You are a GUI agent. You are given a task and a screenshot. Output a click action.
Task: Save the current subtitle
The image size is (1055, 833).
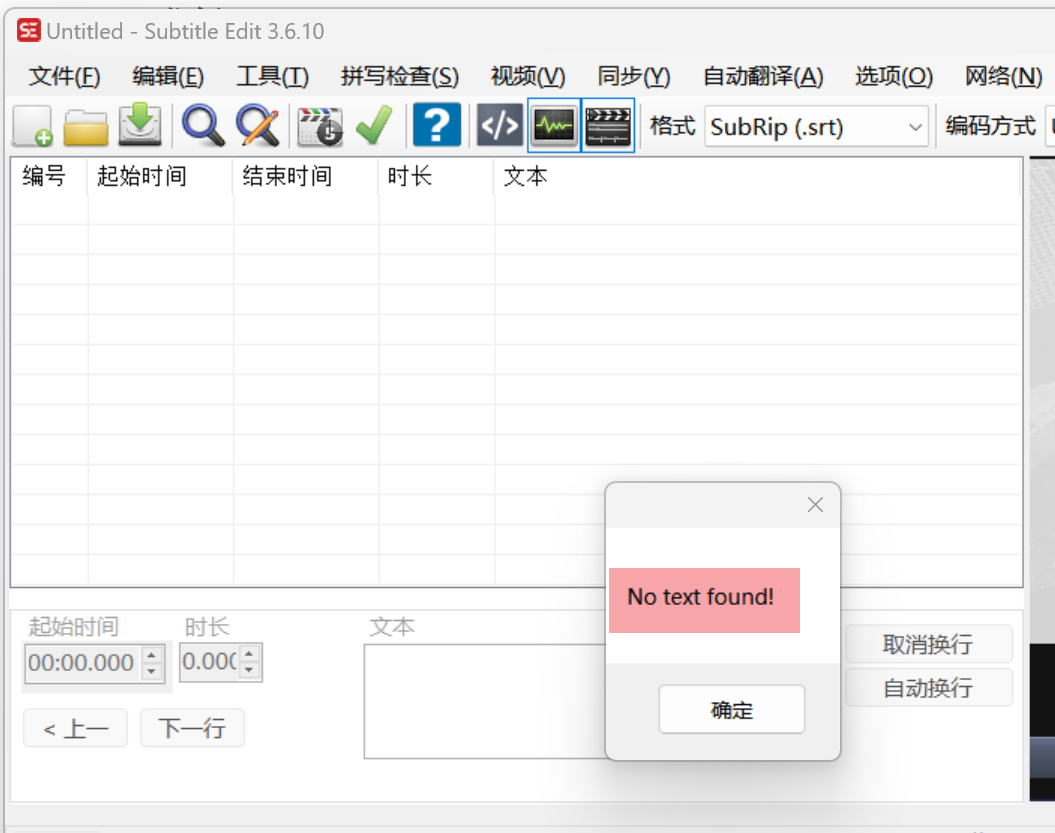pos(139,126)
